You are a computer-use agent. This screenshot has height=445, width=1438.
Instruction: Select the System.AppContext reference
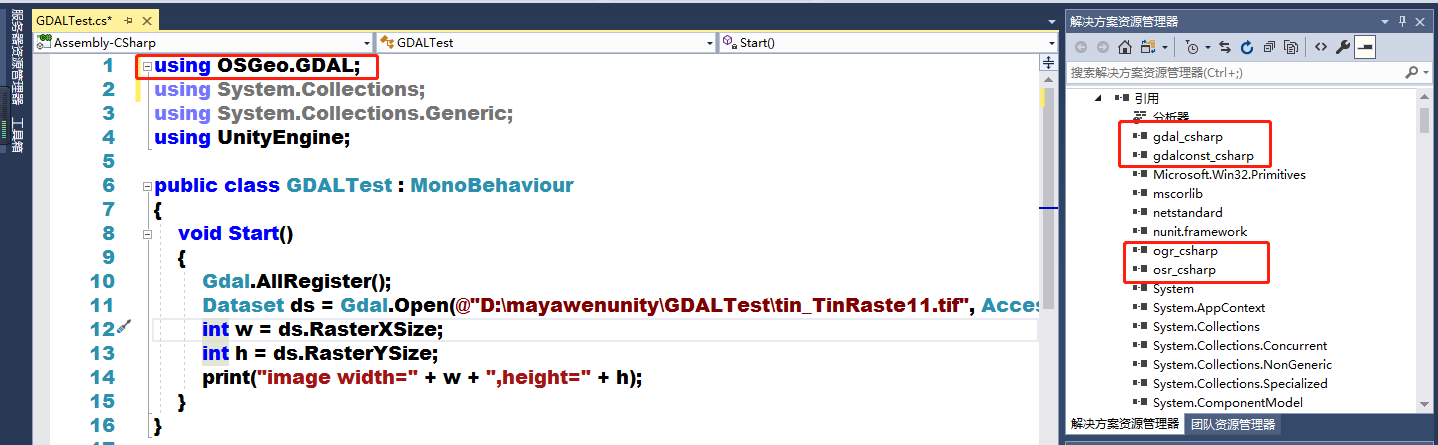[x=1209, y=307]
